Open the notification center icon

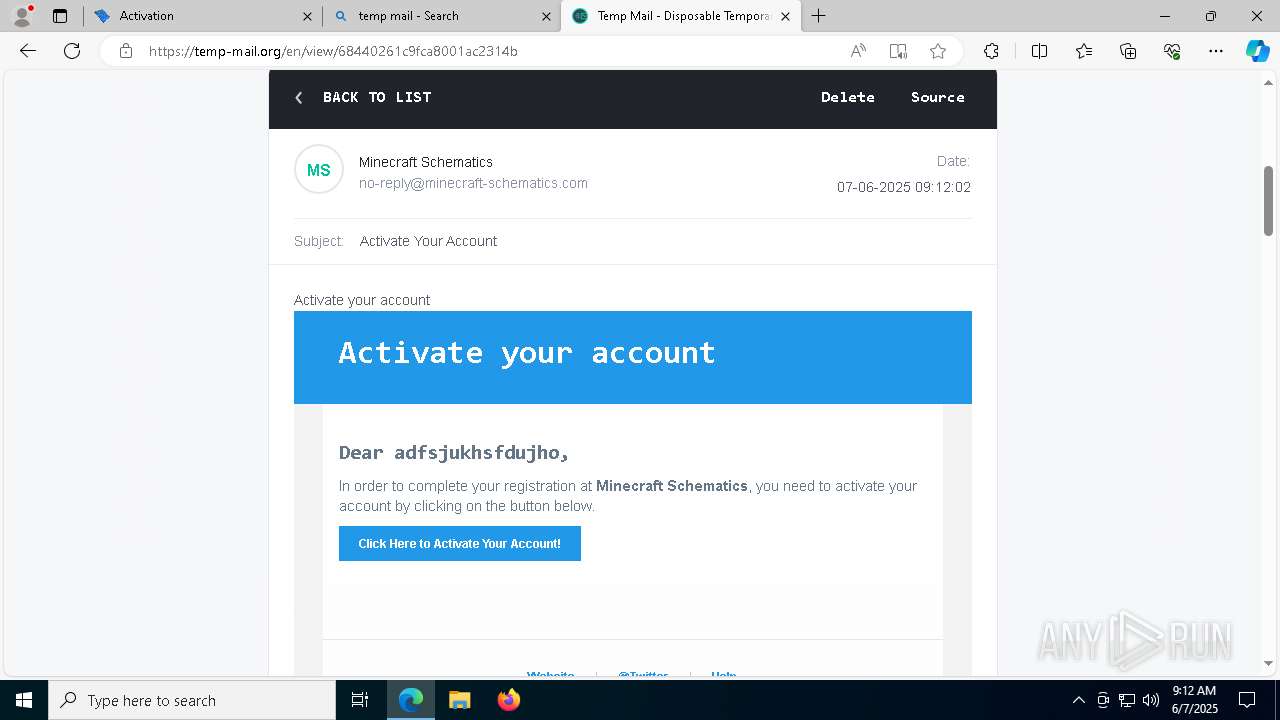click(1247, 700)
